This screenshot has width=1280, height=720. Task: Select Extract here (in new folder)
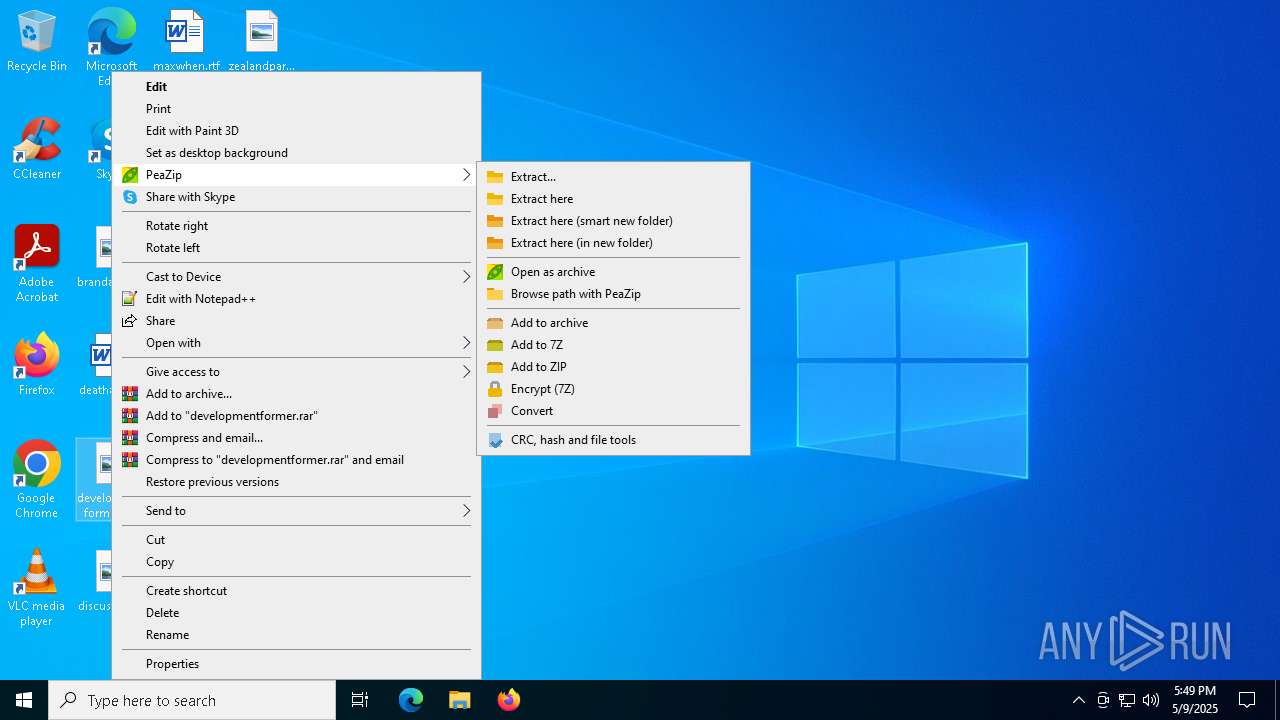613,243
